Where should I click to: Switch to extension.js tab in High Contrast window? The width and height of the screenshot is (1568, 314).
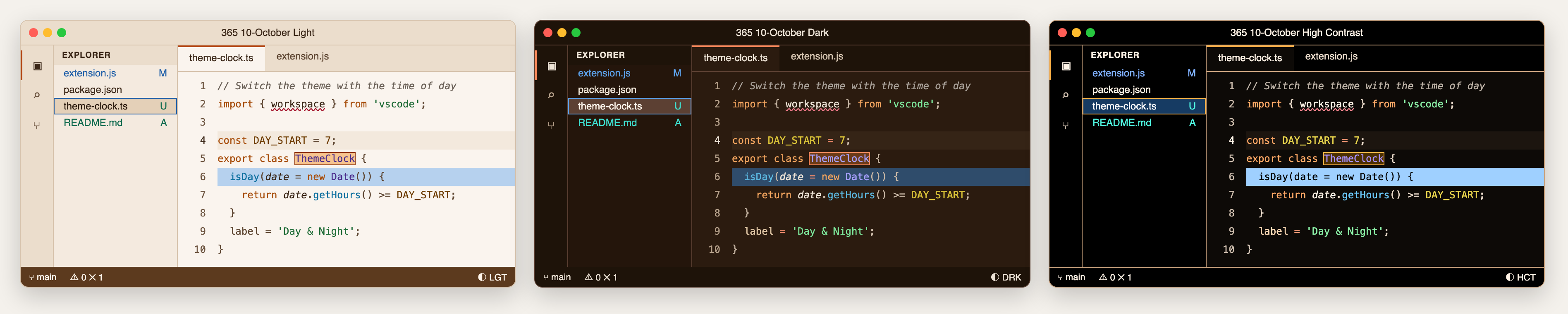[1331, 57]
